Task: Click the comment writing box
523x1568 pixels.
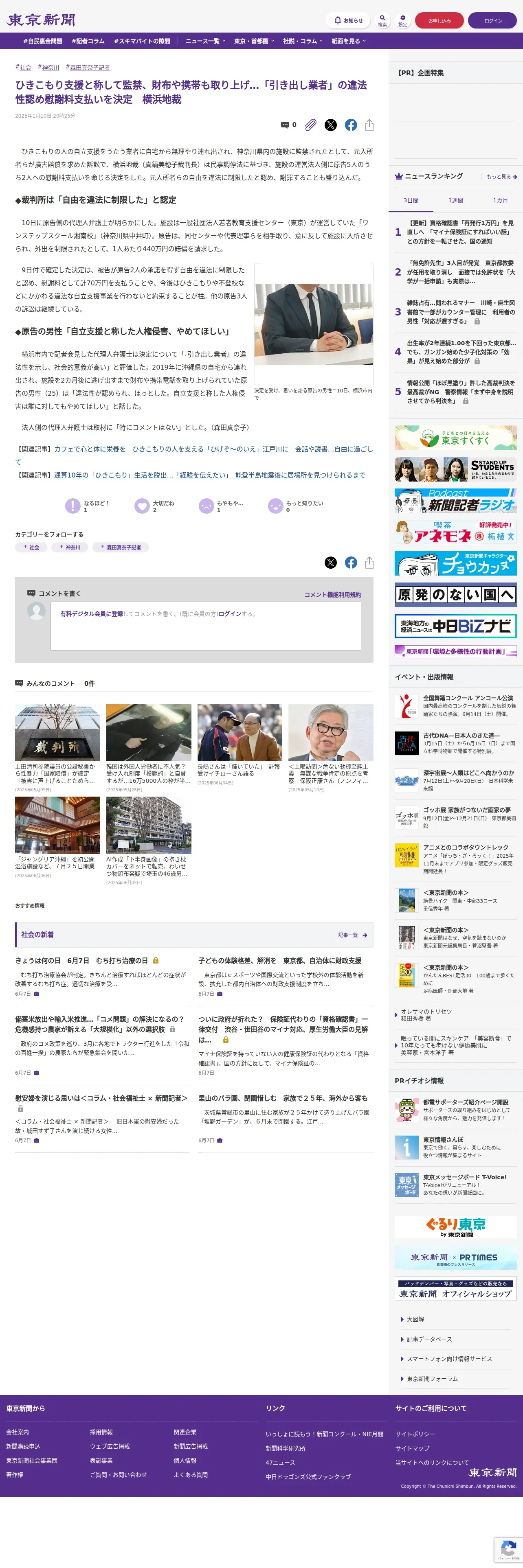Action: [206, 626]
